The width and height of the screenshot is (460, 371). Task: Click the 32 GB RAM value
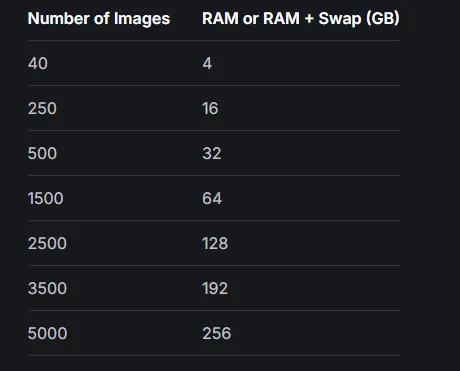click(212, 153)
